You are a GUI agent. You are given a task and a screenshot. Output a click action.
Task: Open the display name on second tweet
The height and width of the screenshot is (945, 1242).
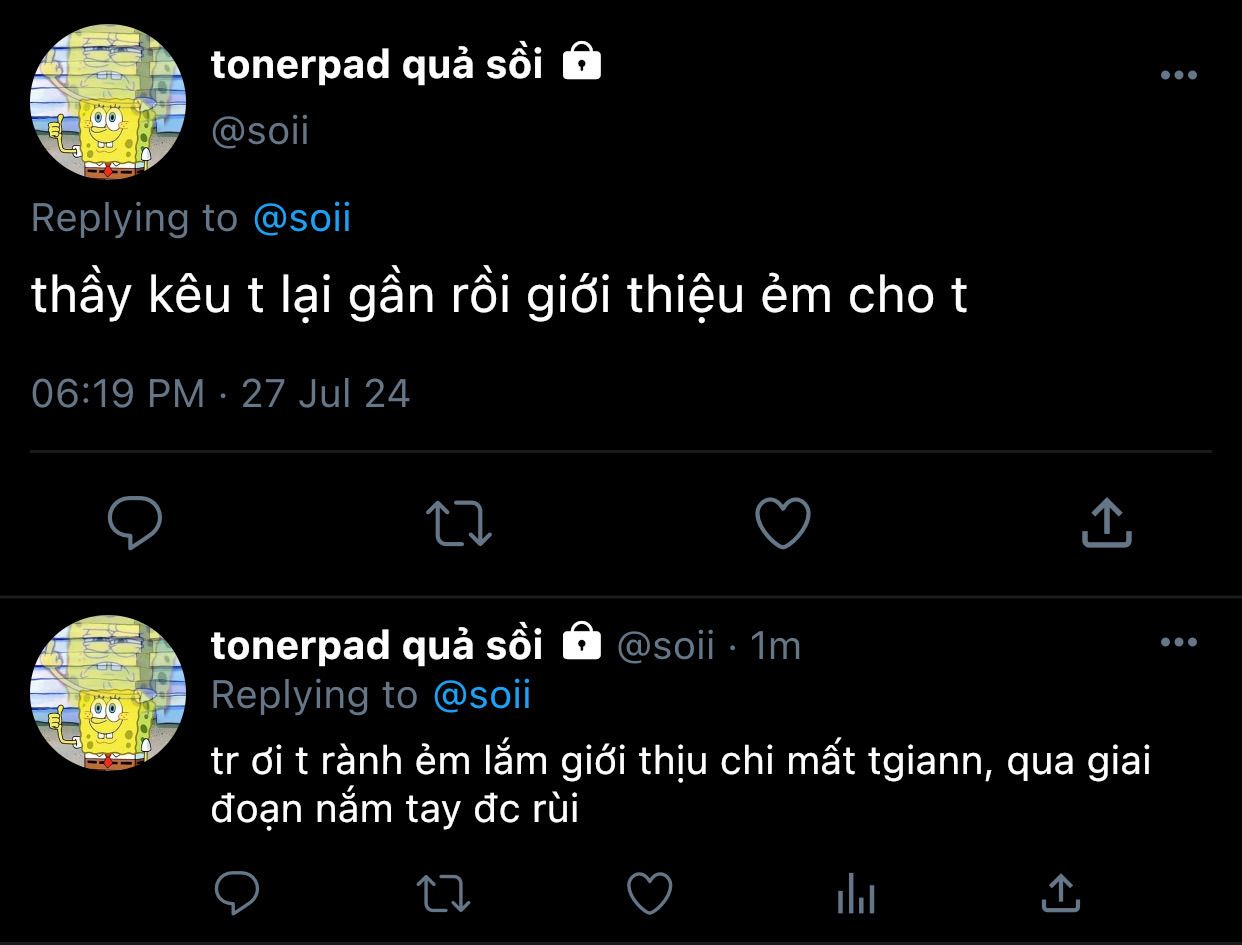tap(377, 645)
